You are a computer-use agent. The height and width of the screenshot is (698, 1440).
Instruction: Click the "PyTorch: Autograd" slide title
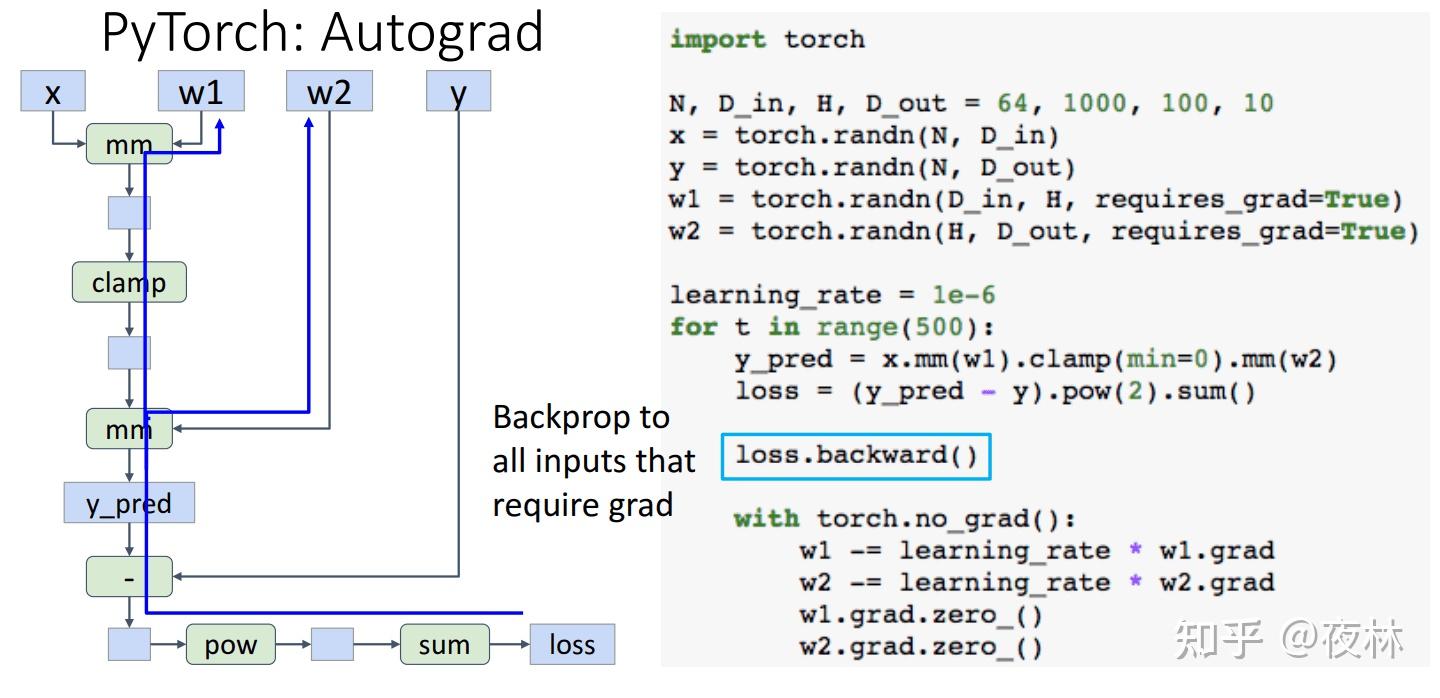click(x=322, y=32)
